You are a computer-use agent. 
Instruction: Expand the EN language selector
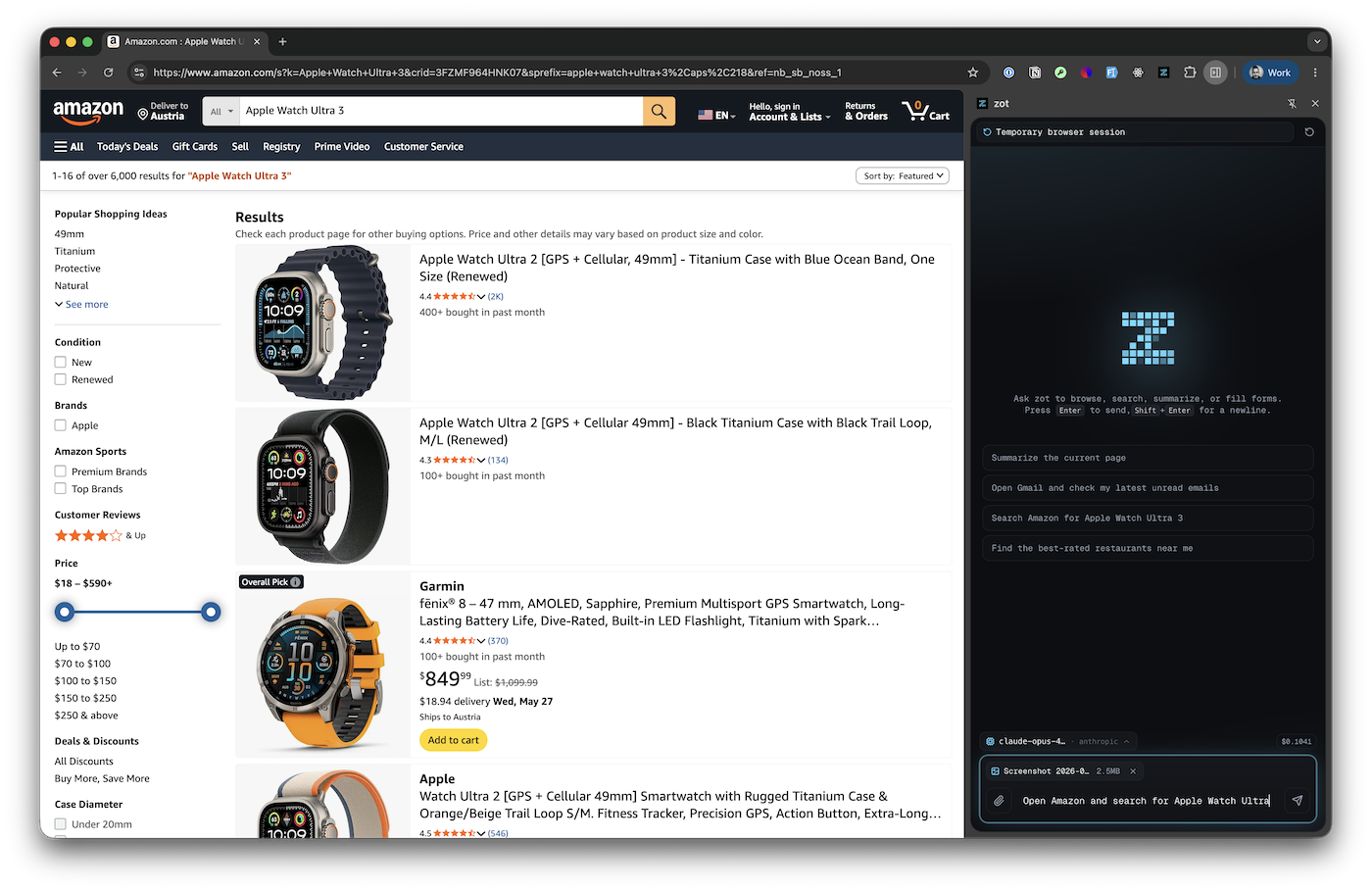(716, 115)
